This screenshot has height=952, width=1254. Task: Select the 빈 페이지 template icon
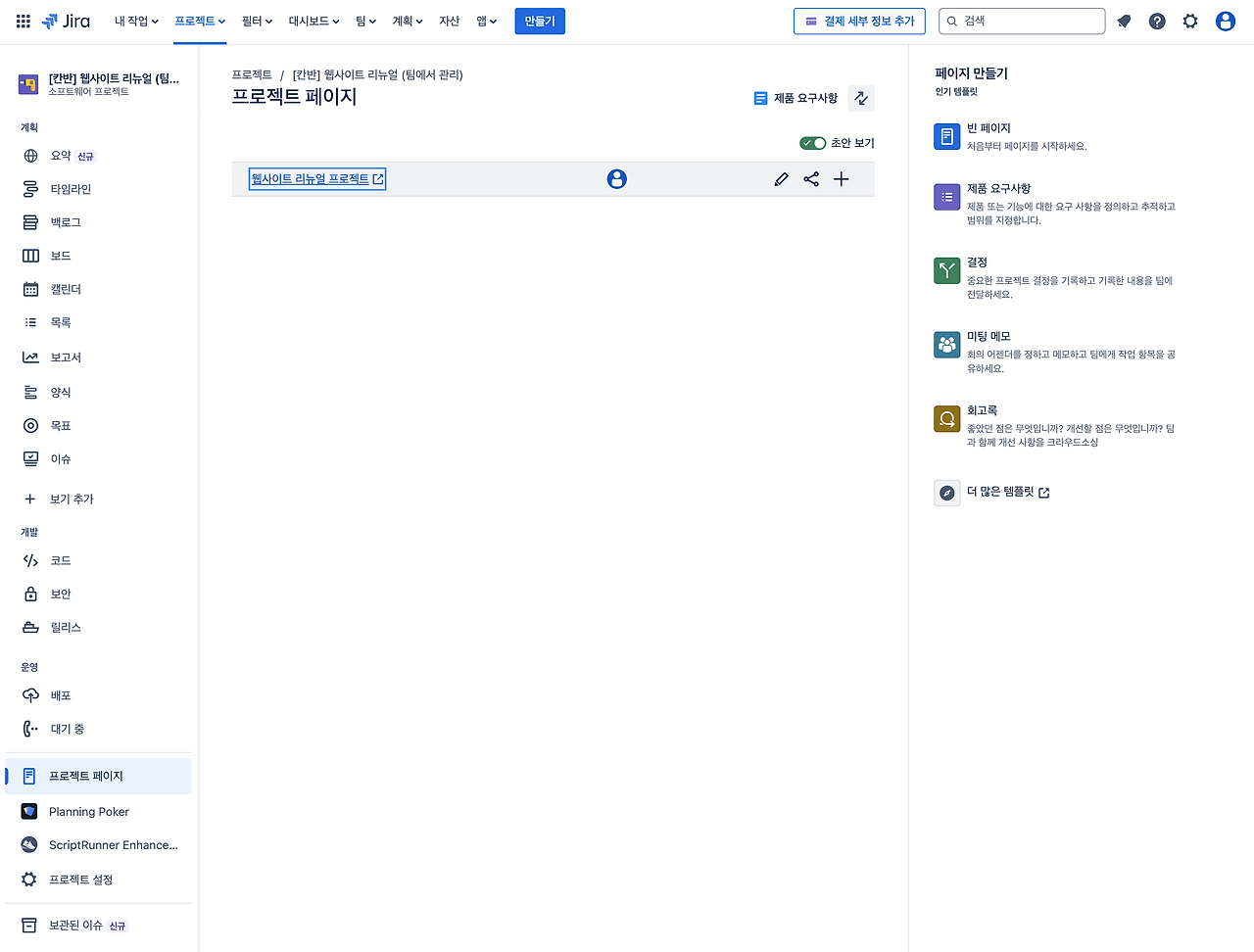point(947,137)
